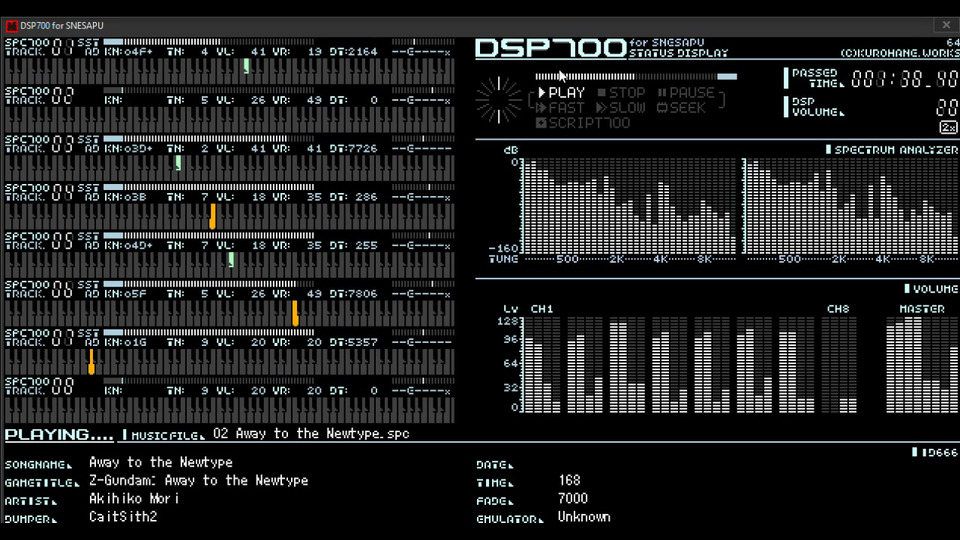This screenshot has width=960, height=540.
Task: Click the game title 'Z-Gundam: Away to the Newtype'
Action: [x=198, y=481]
